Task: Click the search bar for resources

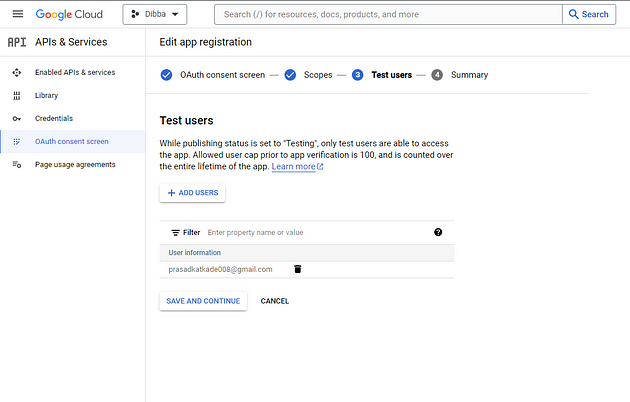Action: click(x=388, y=14)
